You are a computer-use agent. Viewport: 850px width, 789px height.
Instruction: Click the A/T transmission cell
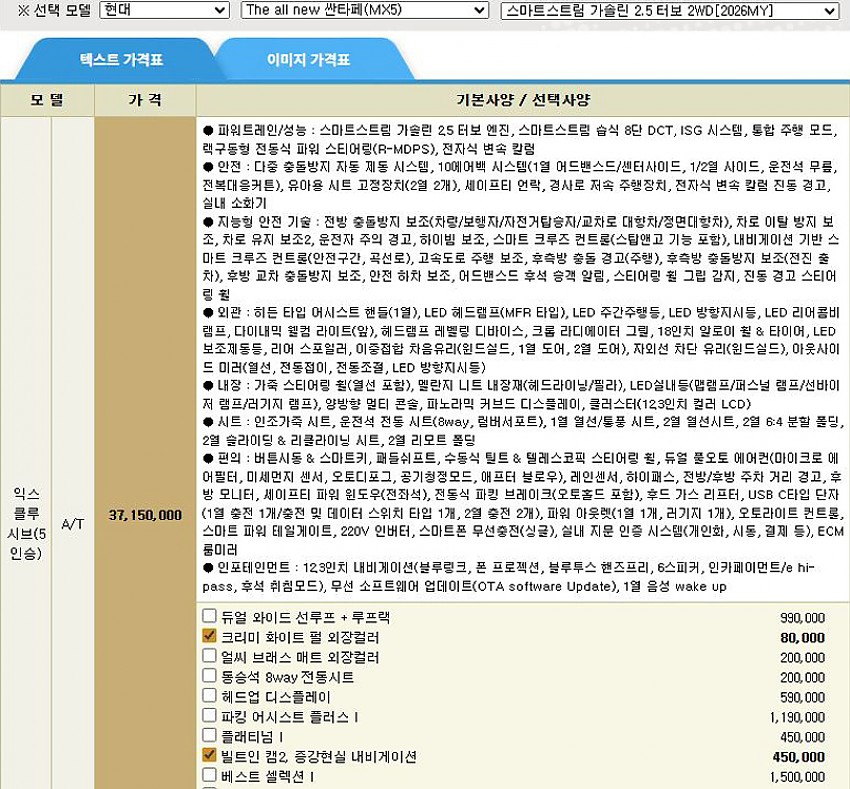72,522
